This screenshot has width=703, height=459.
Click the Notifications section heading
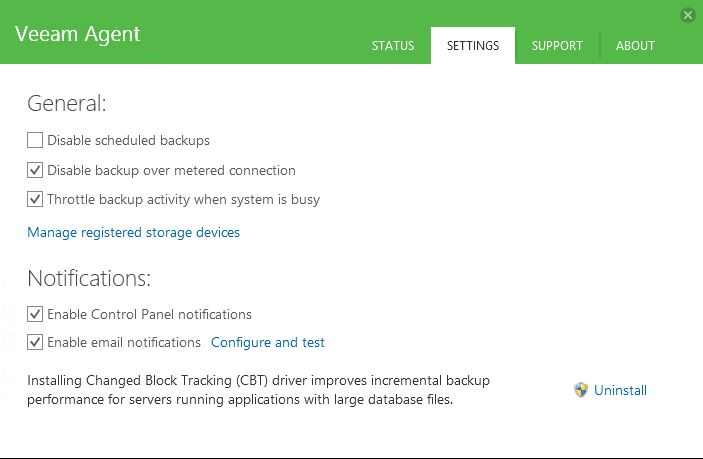tap(89, 277)
